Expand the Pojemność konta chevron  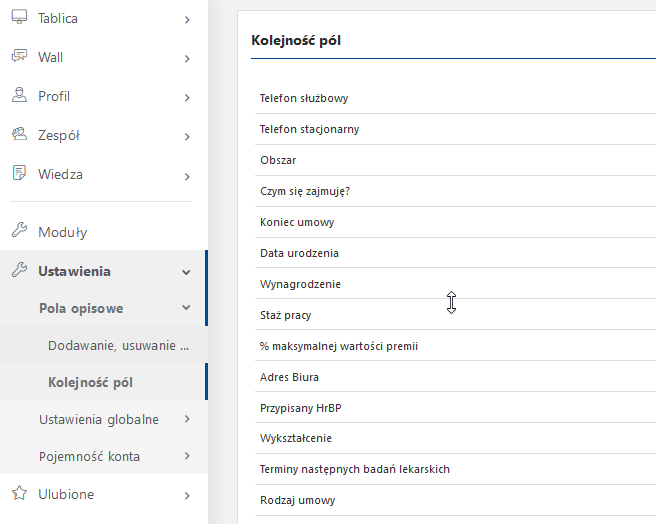[187, 456]
